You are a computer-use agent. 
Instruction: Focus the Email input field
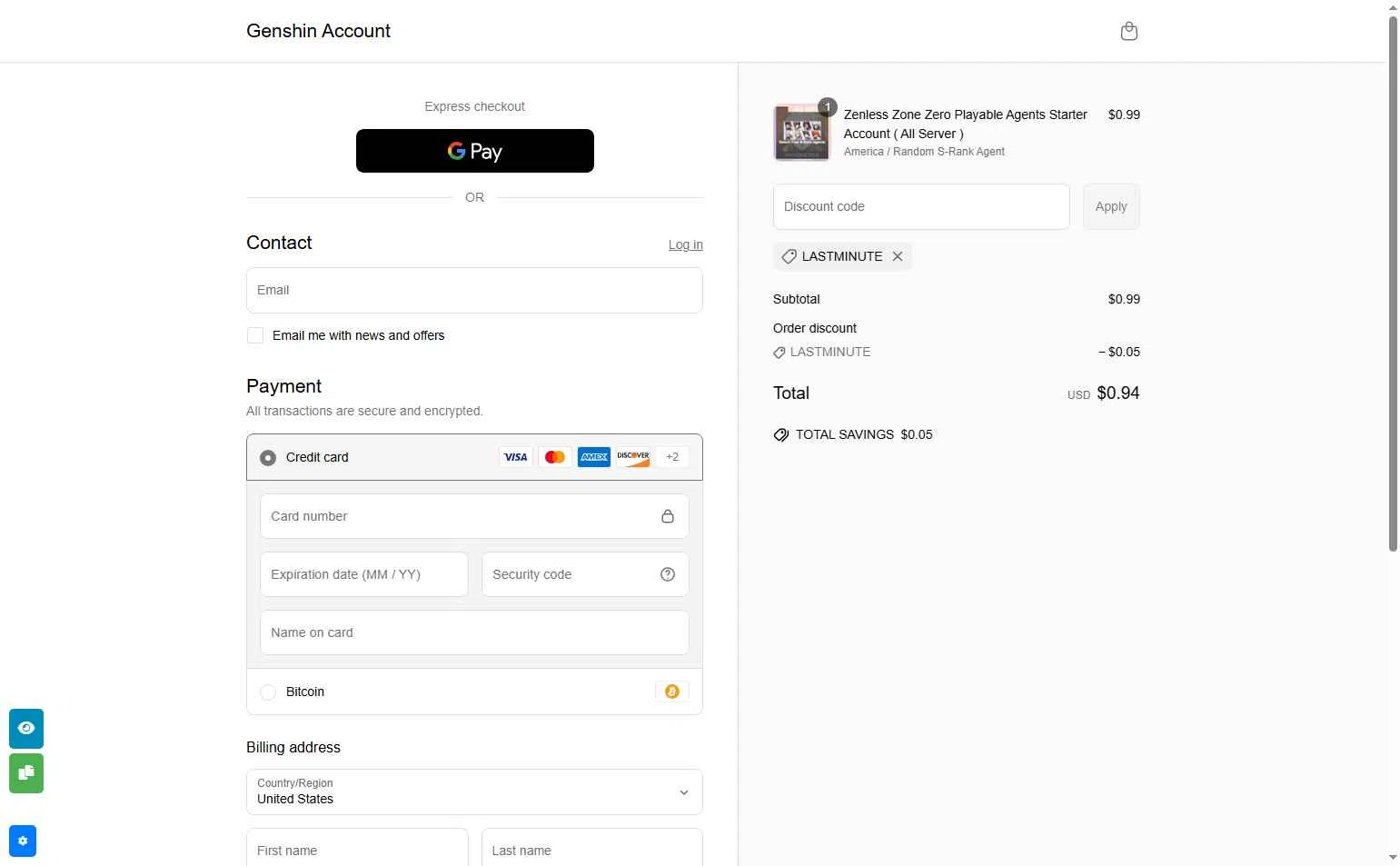[474, 290]
